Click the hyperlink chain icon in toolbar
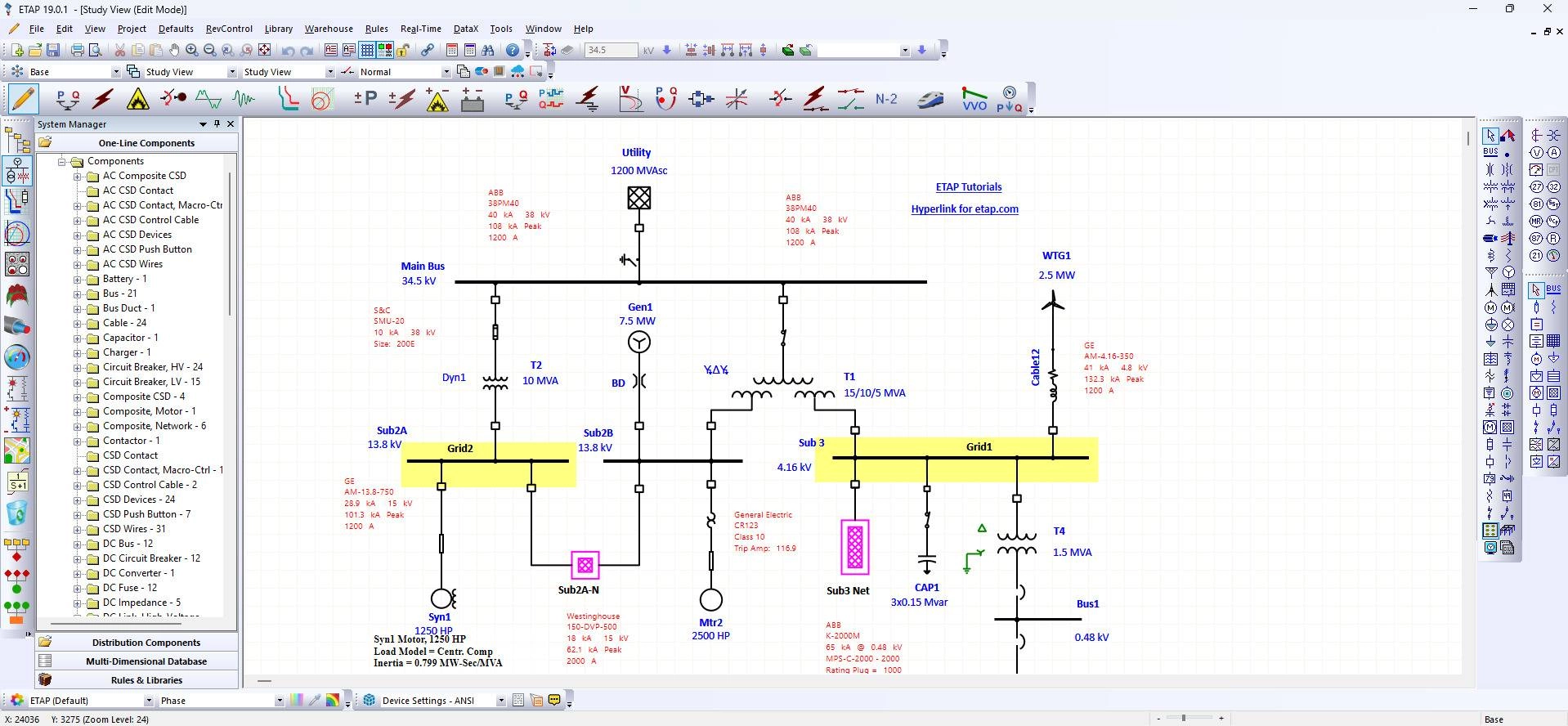The width and height of the screenshot is (1568, 726). tap(428, 50)
